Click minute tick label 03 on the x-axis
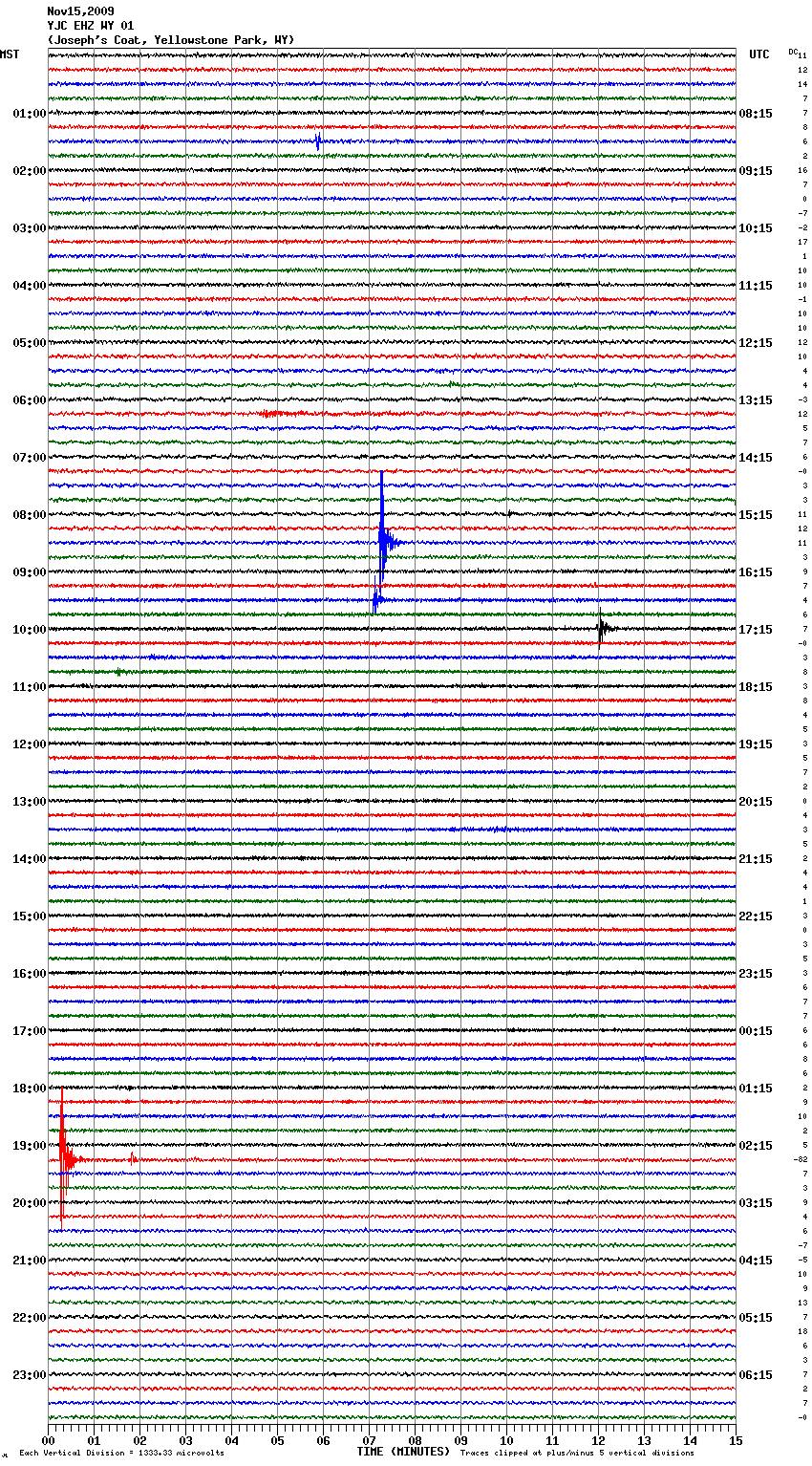The width and height of the screenshot is (812, 1466). coord(185,1440)
